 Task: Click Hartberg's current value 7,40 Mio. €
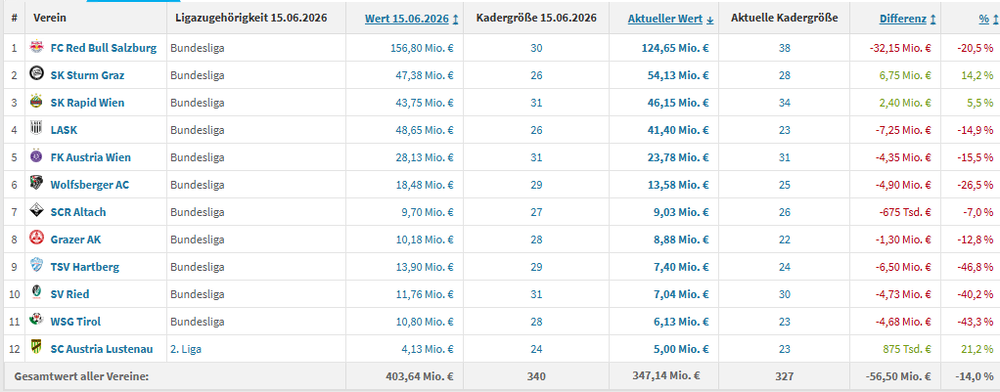[x=682, y=267]
